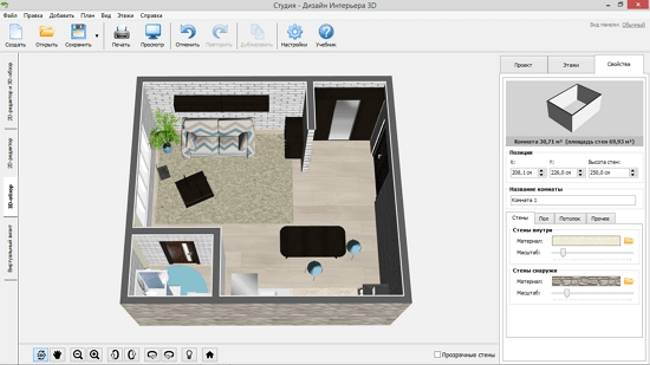Viewport: 650px width, 365px height.
Task: Open the Добавить menu
Action: click(x=61, y=15)
